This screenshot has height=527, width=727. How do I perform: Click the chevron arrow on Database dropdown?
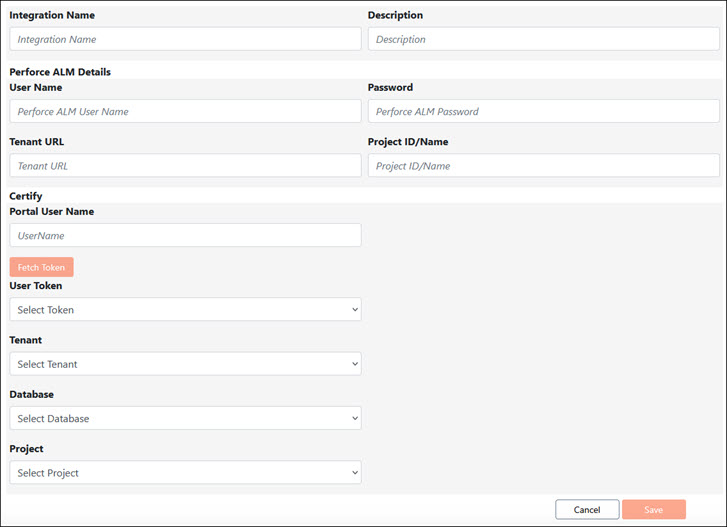[x=354, y=418]
